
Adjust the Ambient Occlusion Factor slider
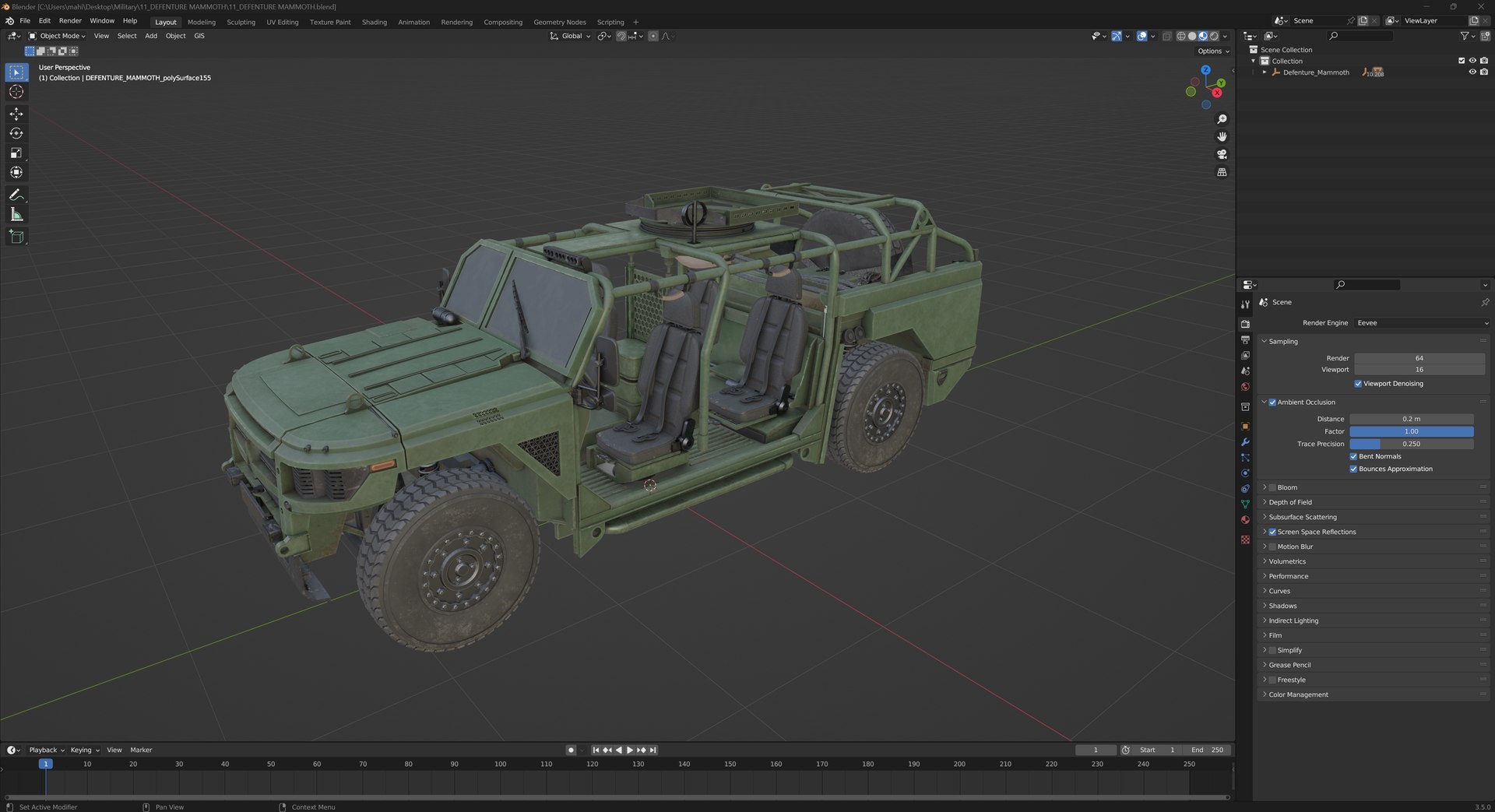point(1411,432)
